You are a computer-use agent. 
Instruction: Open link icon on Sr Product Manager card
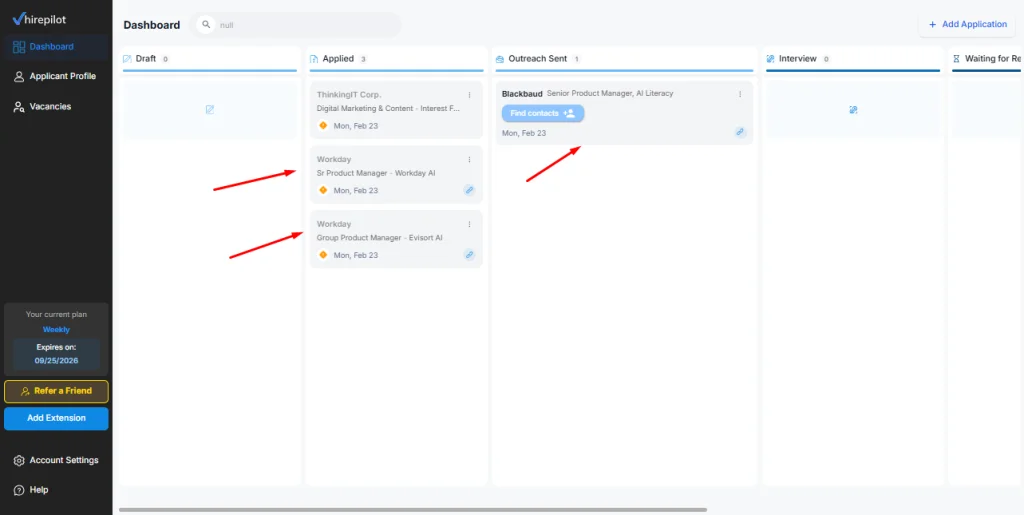click(469, 191)
